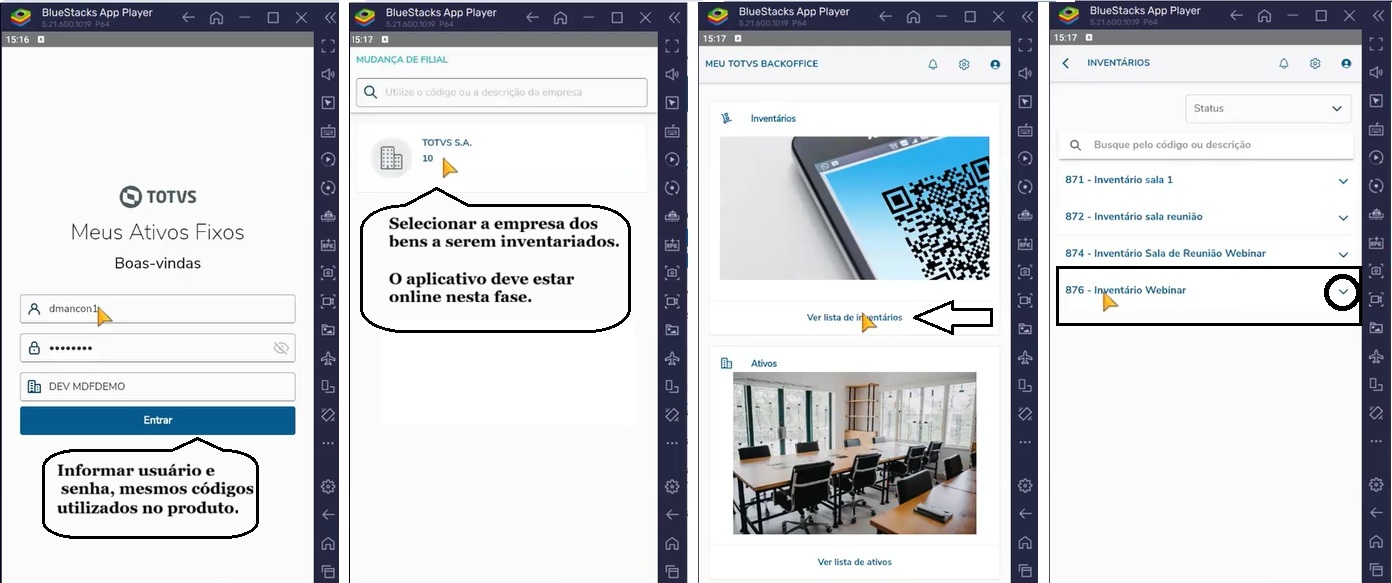Expand the 876 - Inventário Webinar chevron

(1343, 292)
